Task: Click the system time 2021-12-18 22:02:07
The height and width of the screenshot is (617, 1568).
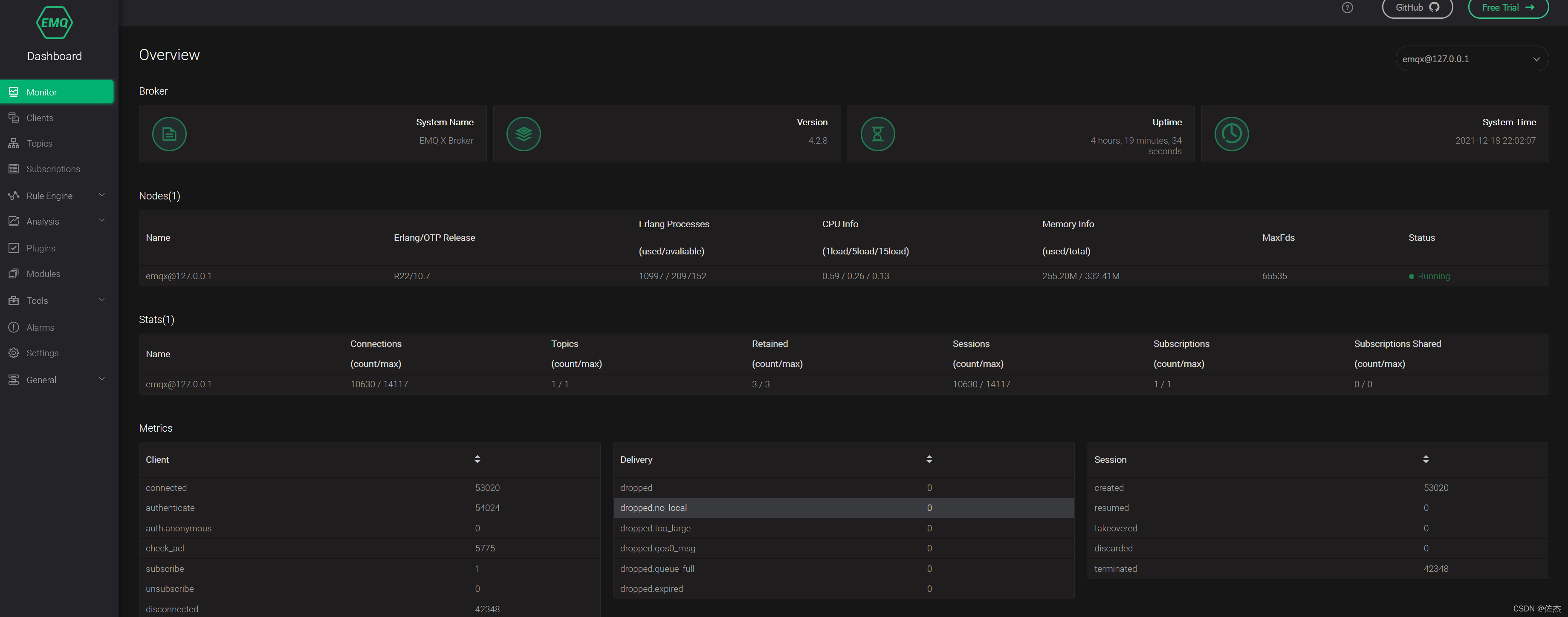Action: 1495,140
